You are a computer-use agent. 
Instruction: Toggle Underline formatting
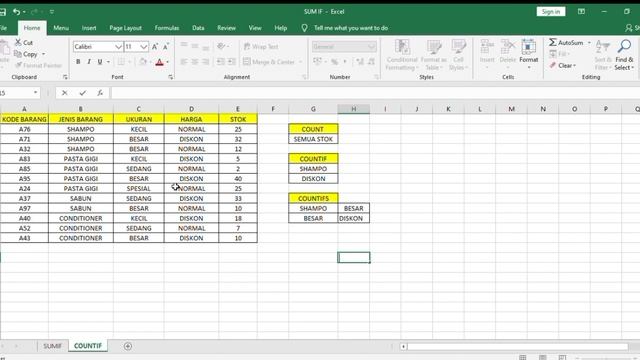tap(100, 62)
